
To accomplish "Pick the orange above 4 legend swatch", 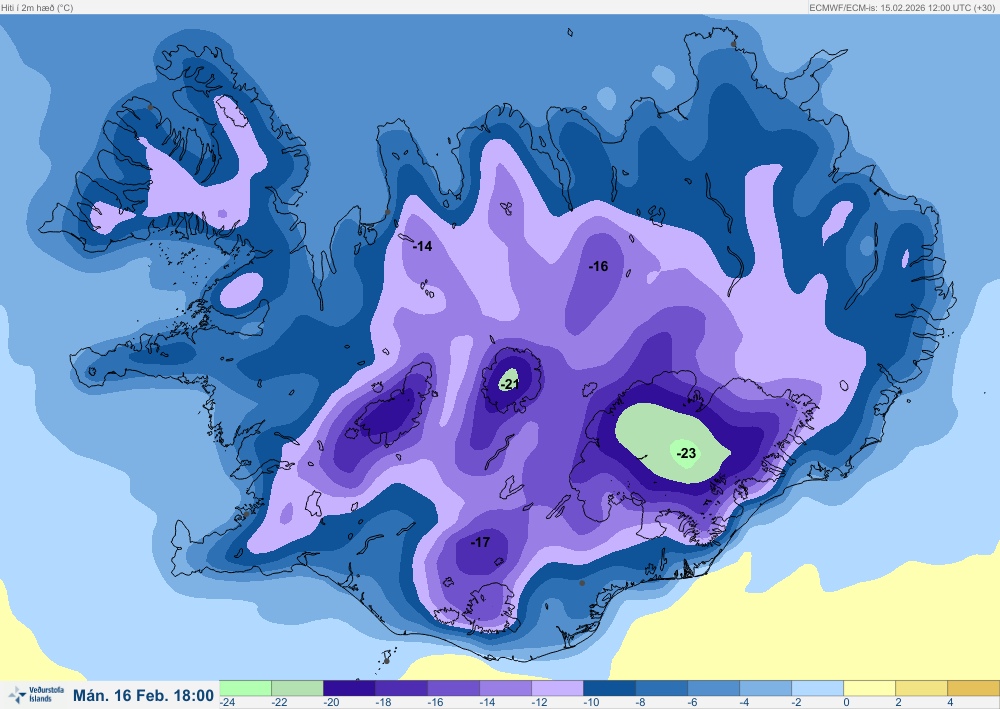I will click(x=973, y=688).
